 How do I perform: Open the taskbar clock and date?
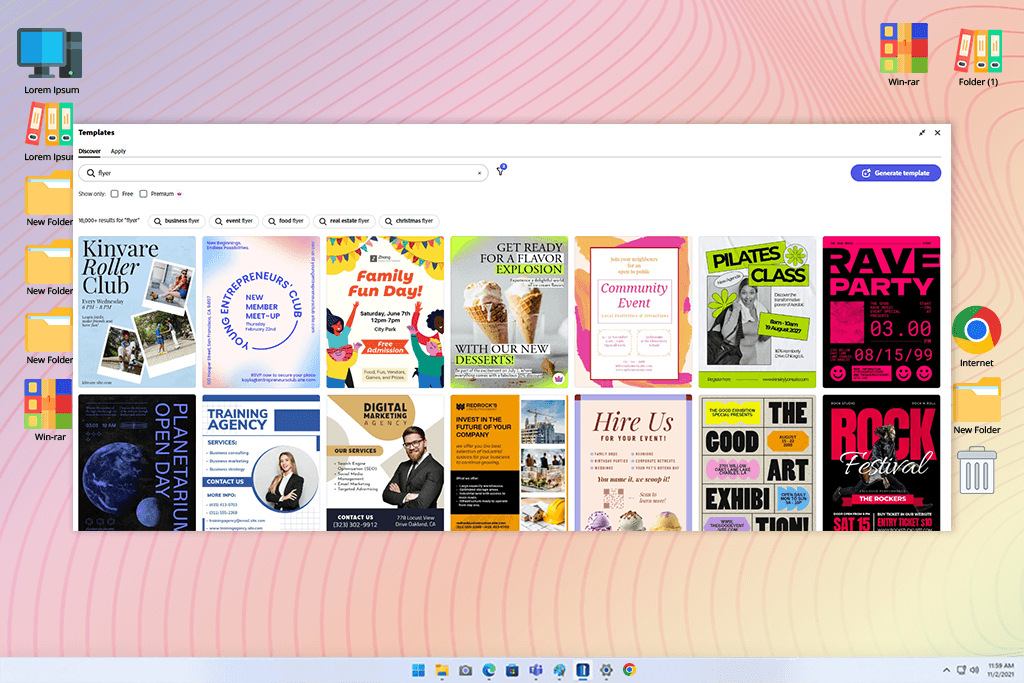pyautogui.click(x=1000, y=670)
